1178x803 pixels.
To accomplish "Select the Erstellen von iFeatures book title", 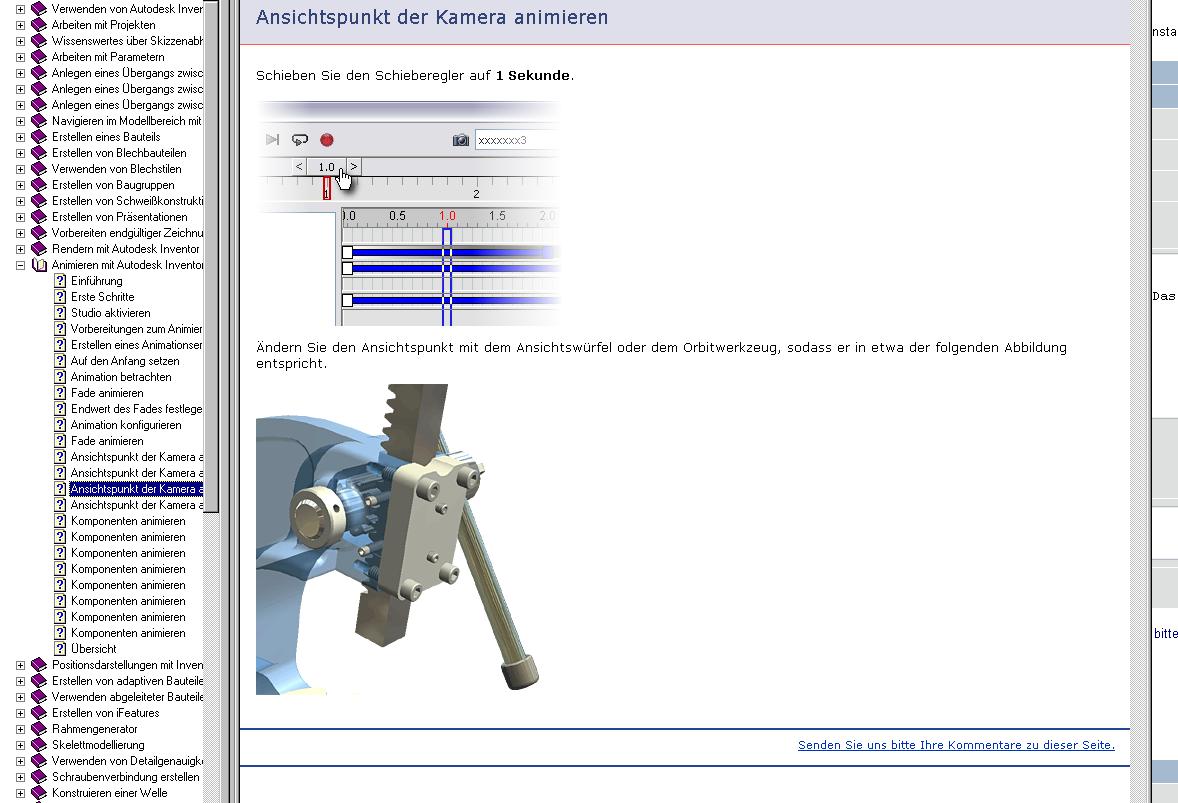I will (x=106, y=714).
